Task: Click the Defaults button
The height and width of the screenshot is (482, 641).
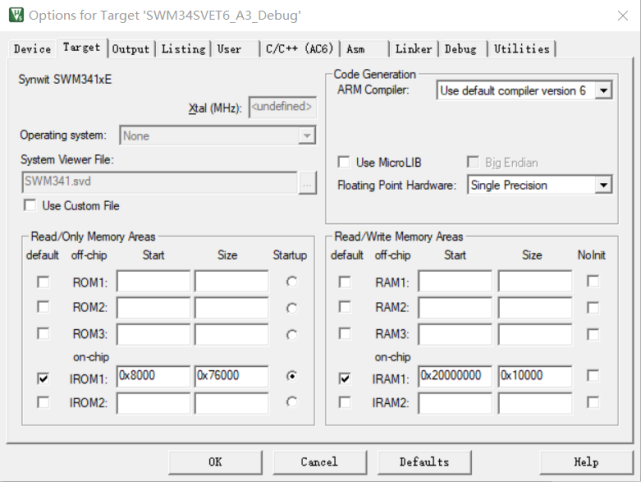Action: (423, 462)
